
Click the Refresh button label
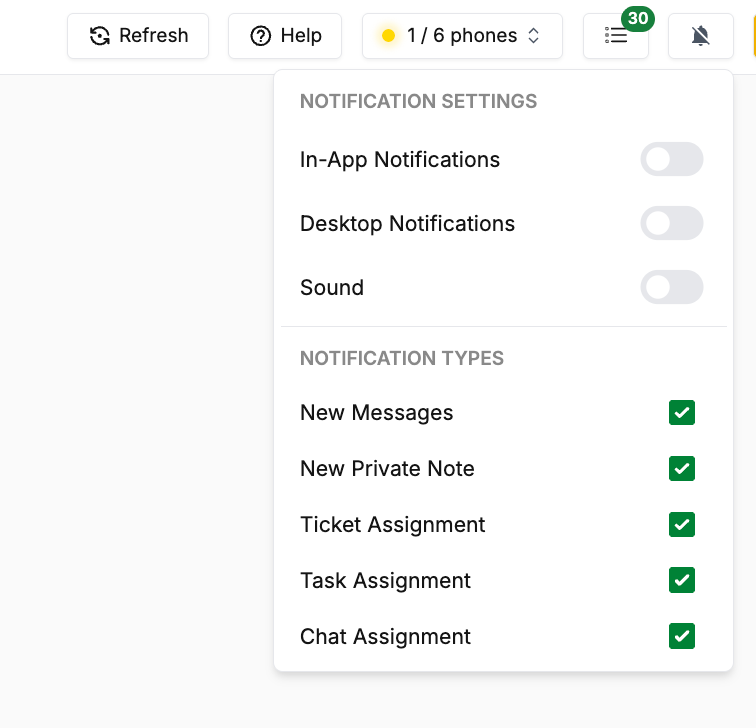[x=153, y=36]
